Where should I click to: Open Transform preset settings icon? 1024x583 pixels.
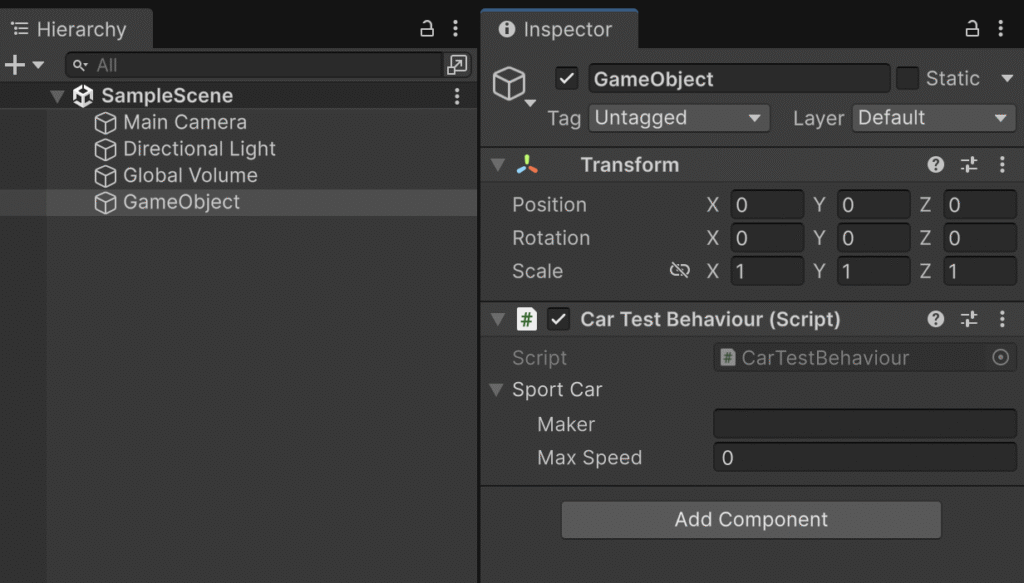[x=969, y=165]
